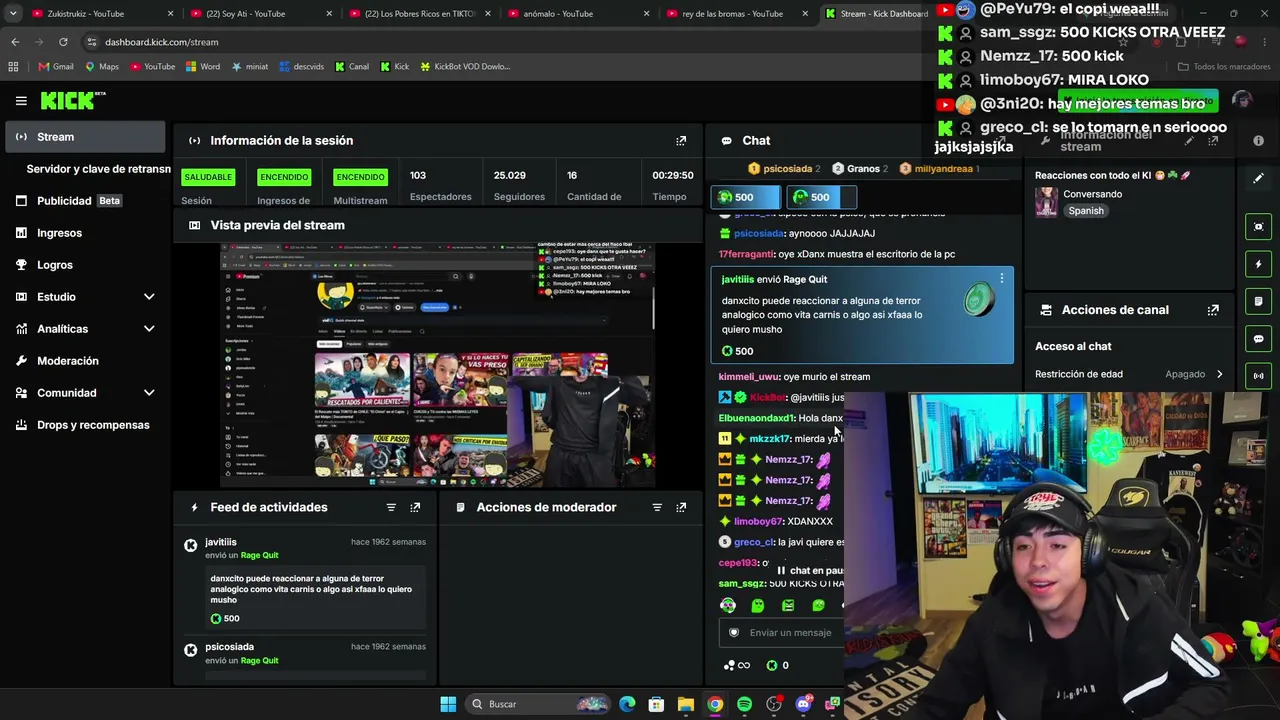The image size is (1280, 720).
Task: Open File Explorer from the taskbar
Action: point(685,704)
